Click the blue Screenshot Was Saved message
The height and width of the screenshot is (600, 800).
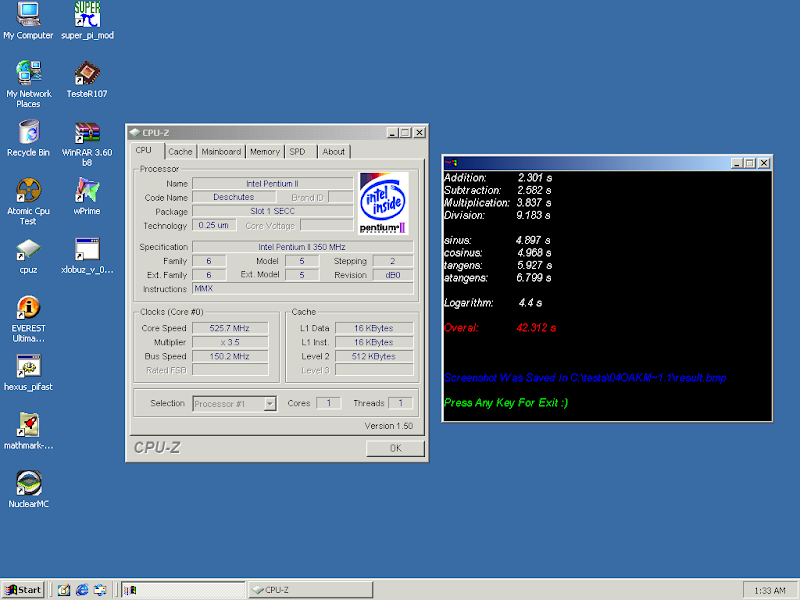[x=585, y=378]
